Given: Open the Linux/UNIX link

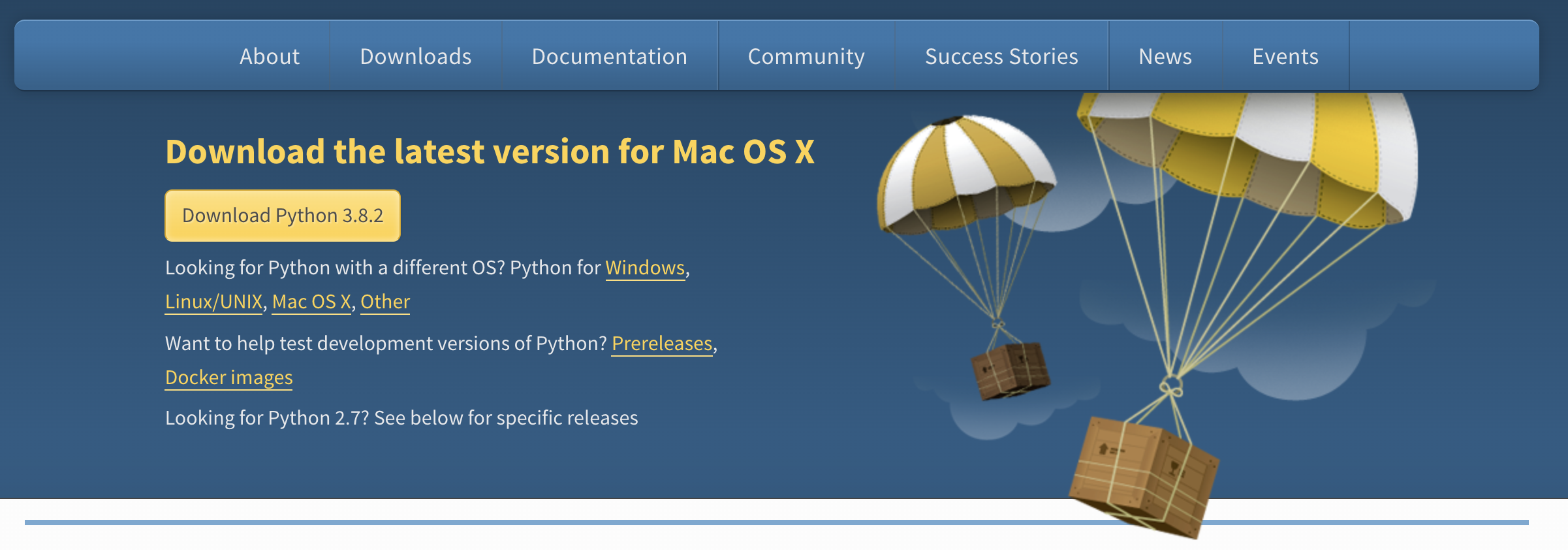Looking at the screenshot, I should (x=213, y=302).
